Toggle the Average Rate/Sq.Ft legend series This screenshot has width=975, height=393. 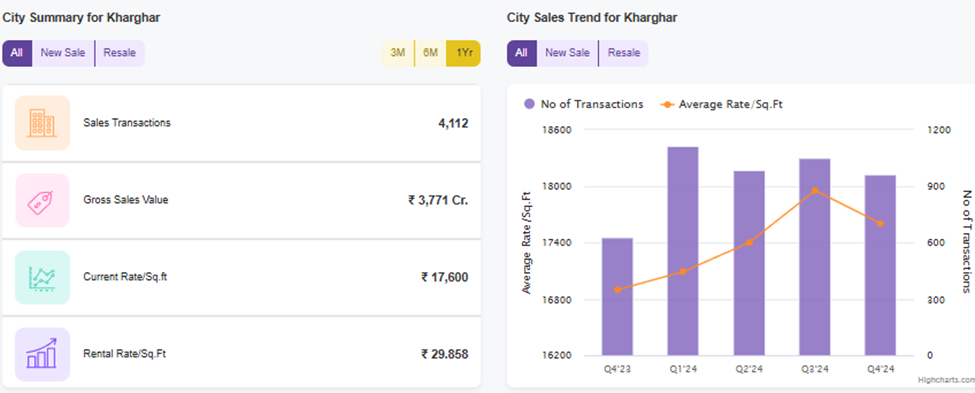[721, 104]
